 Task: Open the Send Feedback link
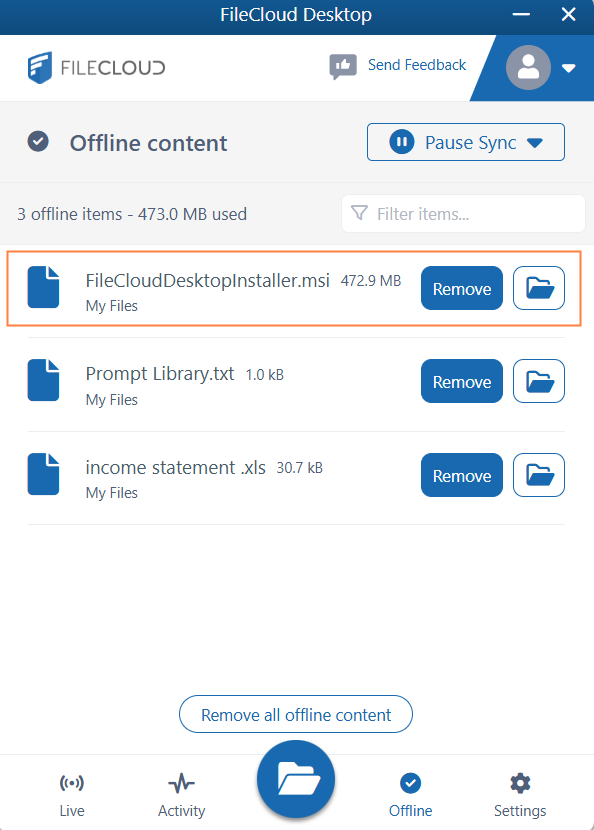pos(417,65)
